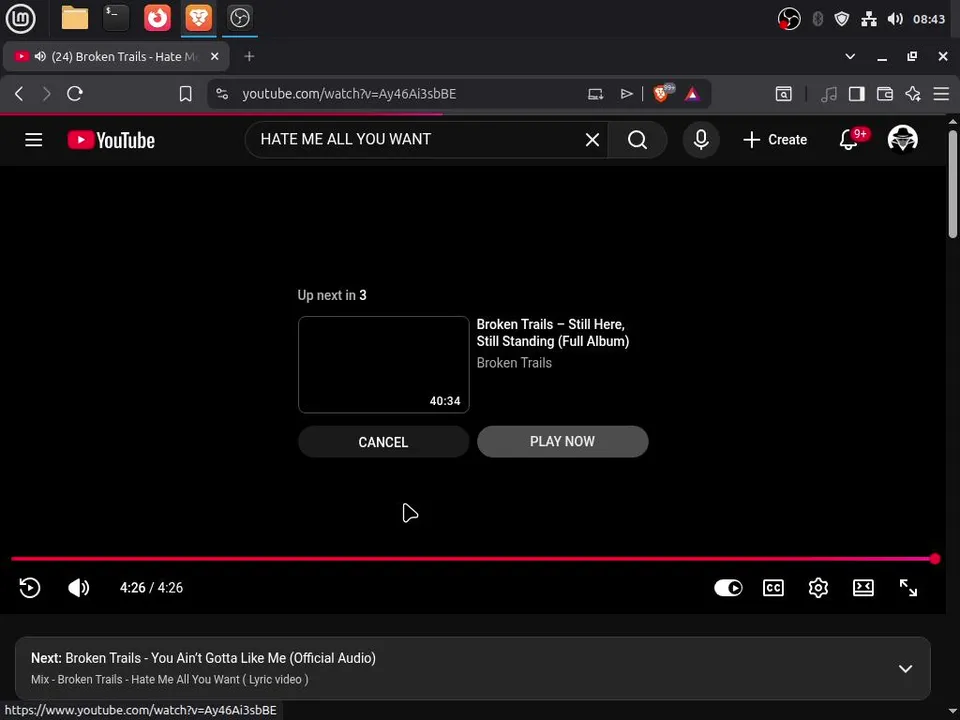The width and height of the screenshot is (960, 720).
Task: Open Brave Shields lion icon
Action: (661, 93)
